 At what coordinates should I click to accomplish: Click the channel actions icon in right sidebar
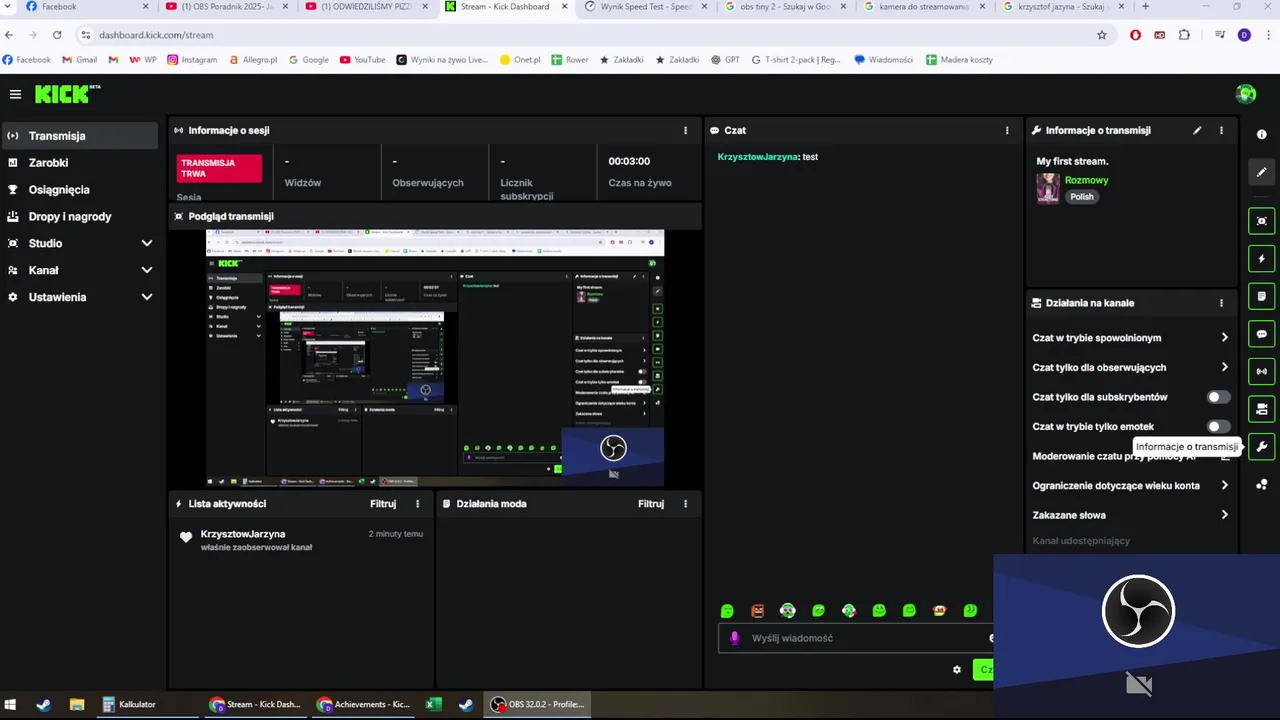tap(1261, 409)
